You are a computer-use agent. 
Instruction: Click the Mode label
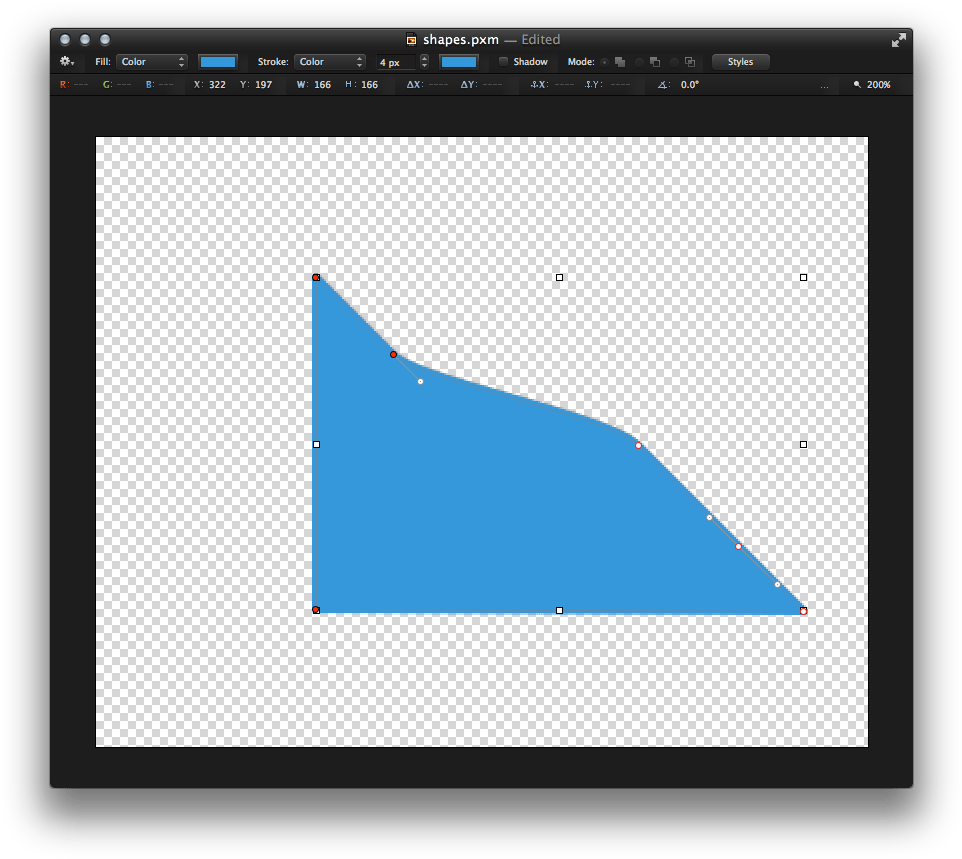click(581, 61)
